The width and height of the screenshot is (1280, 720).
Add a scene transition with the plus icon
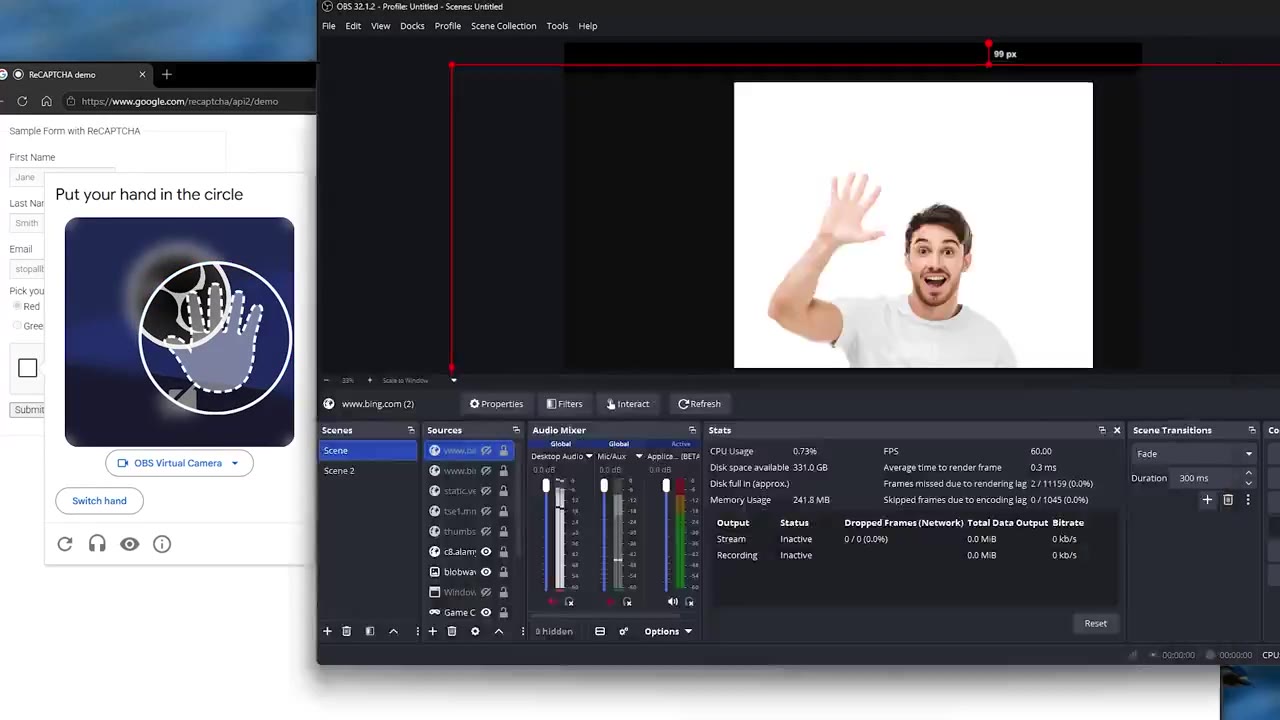(1207, 500)
